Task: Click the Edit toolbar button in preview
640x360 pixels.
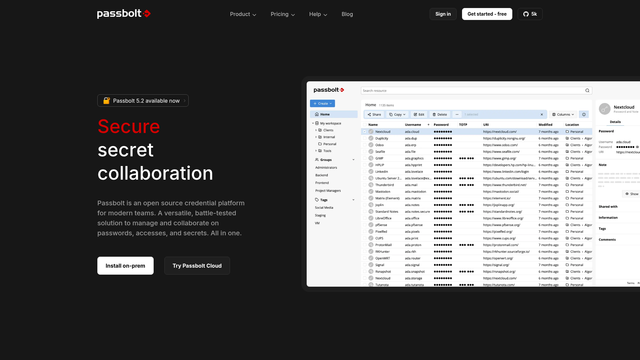Action: point(419,115)
